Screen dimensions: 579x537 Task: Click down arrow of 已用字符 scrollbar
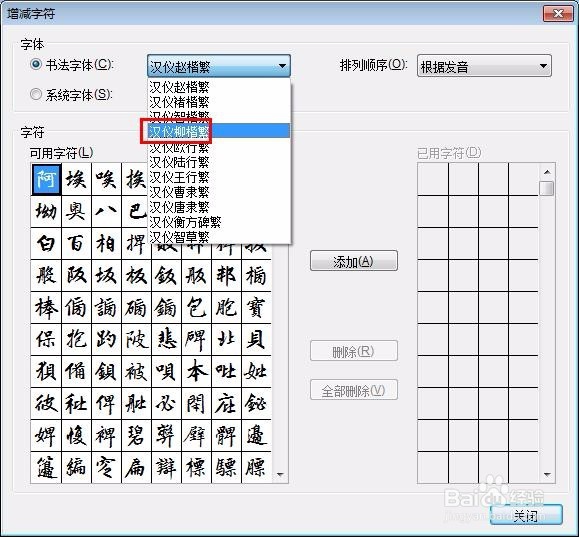tap(547, 475)
